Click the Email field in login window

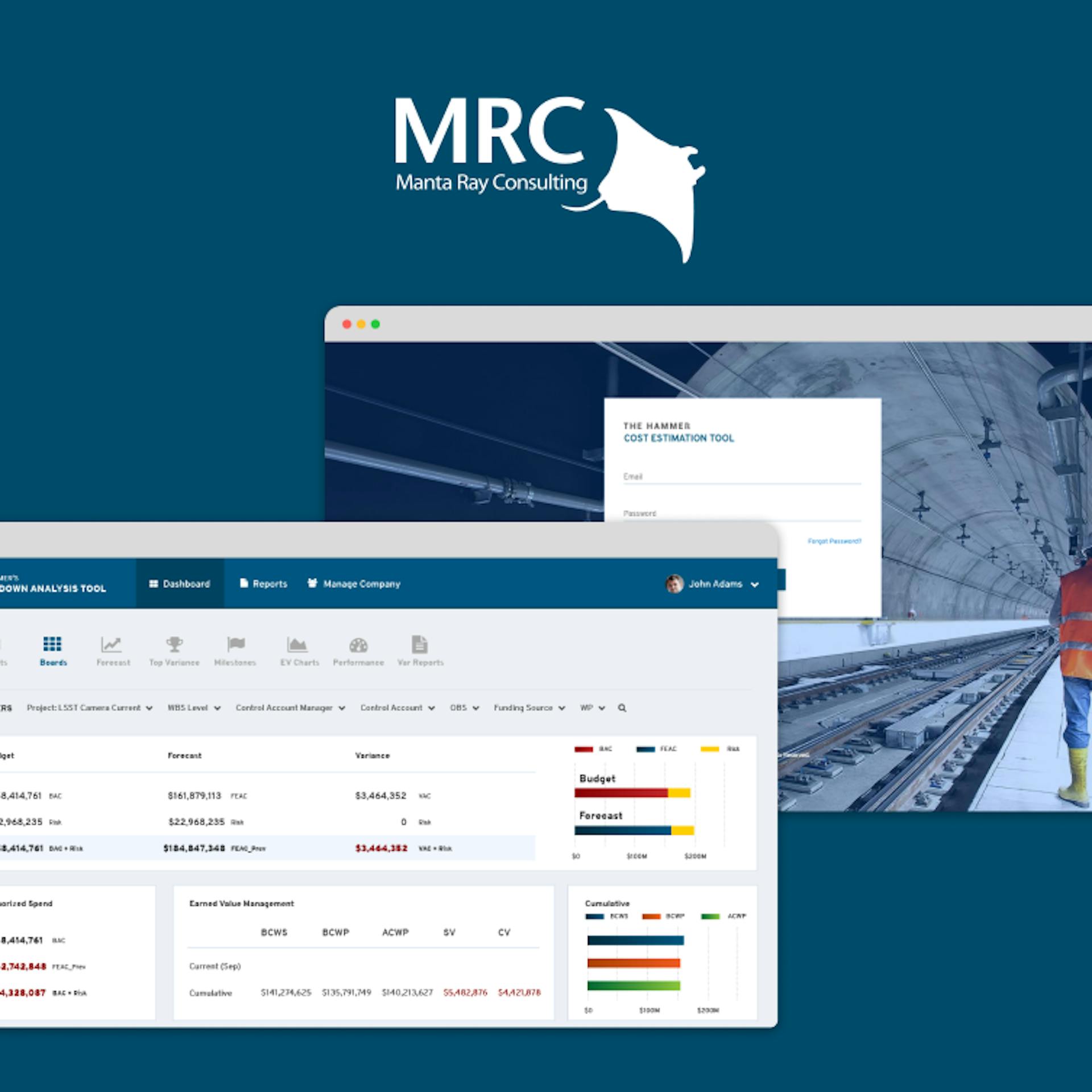coord(742,477)
